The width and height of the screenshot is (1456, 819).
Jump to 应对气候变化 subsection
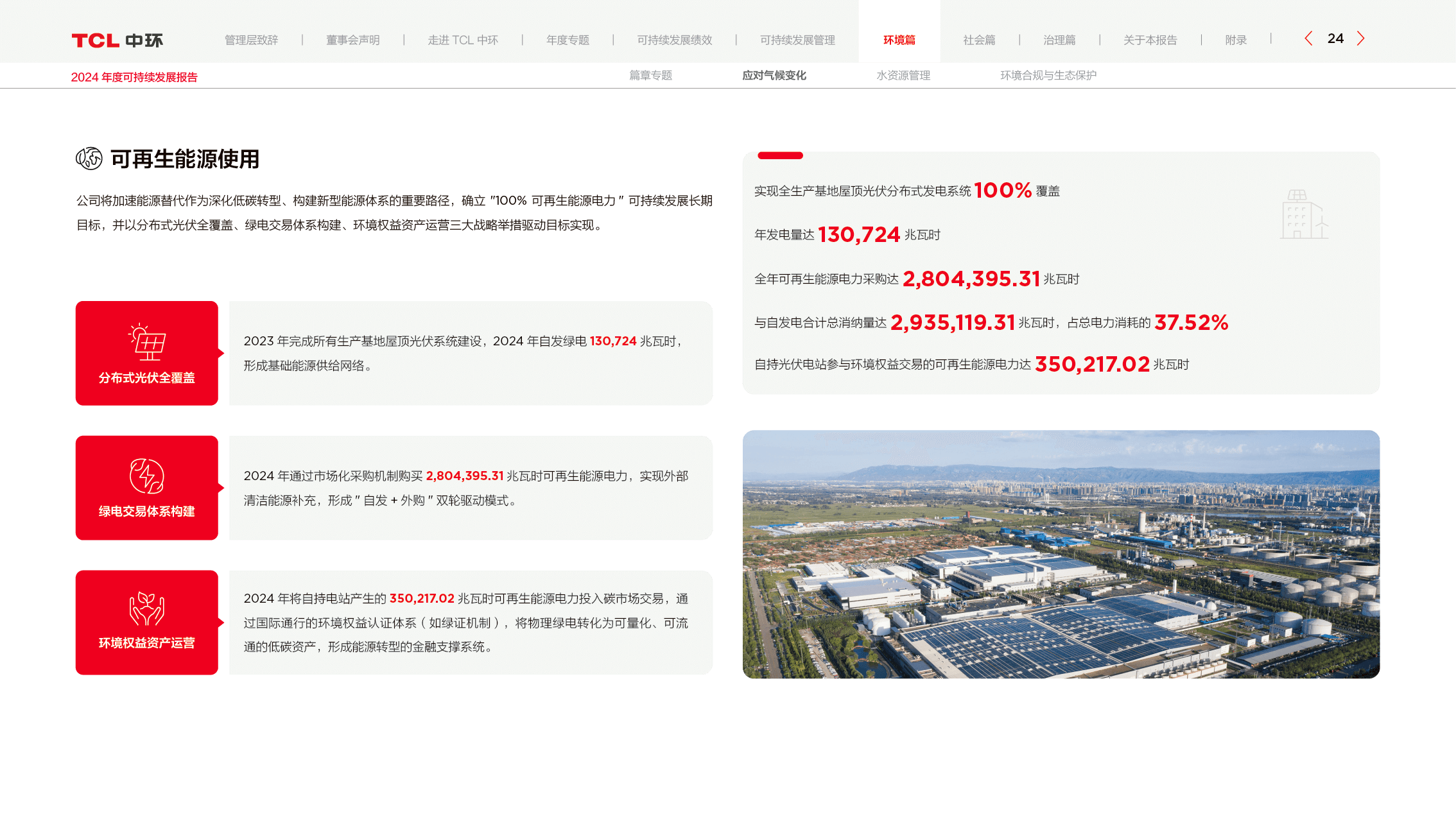pyautogui.click(x=774, y=75)
